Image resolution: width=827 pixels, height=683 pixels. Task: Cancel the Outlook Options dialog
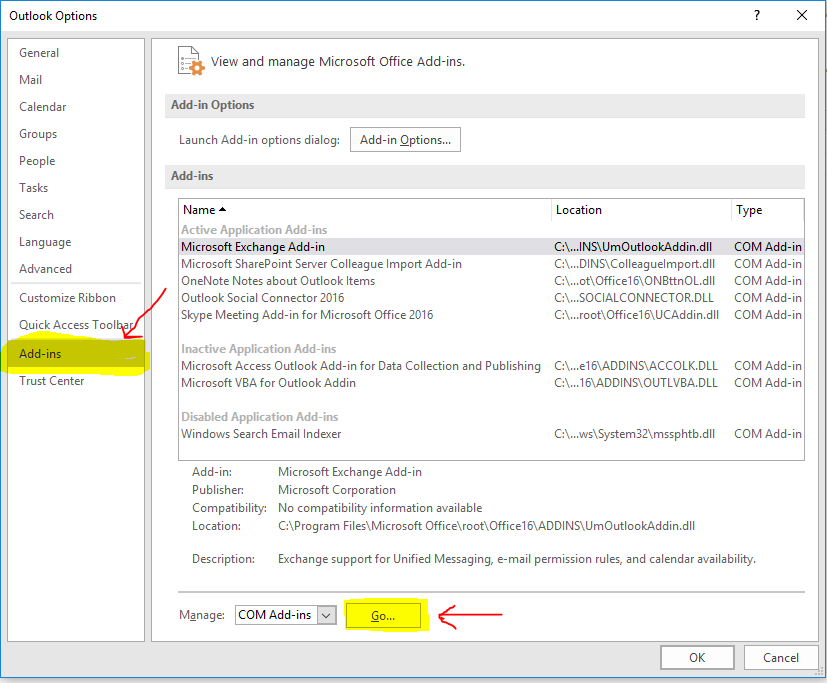[781, 658]
